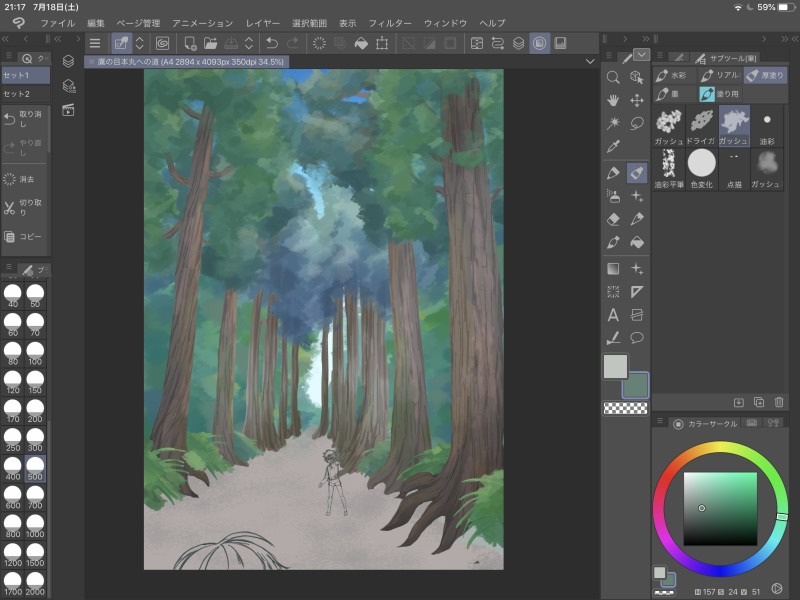Select the Gradient tool
Screen dimensions: 800x600
613,268
